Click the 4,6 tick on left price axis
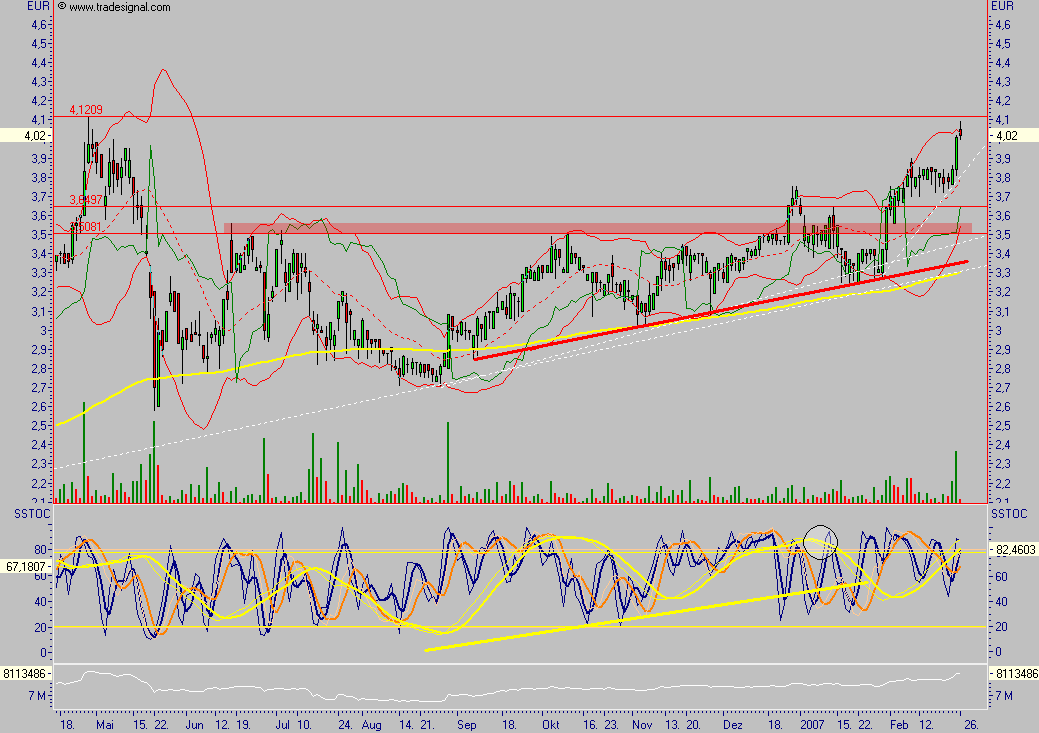The height and width of the screenshot is (733, 1039). point(38,25)
